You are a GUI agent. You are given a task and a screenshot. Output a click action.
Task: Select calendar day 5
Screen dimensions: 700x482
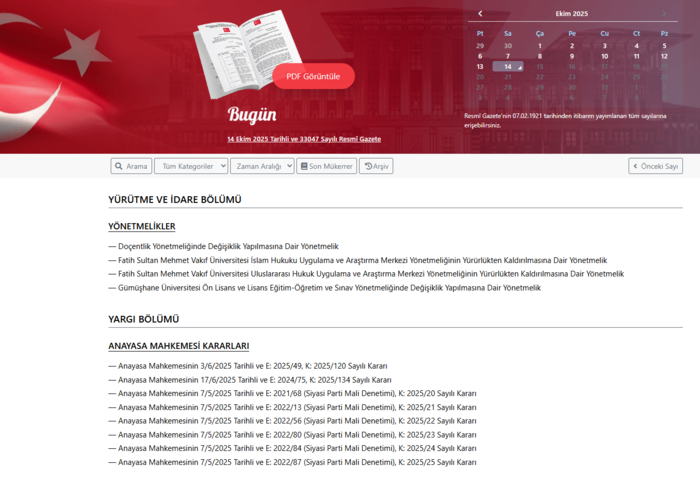(x=664, y=46)
